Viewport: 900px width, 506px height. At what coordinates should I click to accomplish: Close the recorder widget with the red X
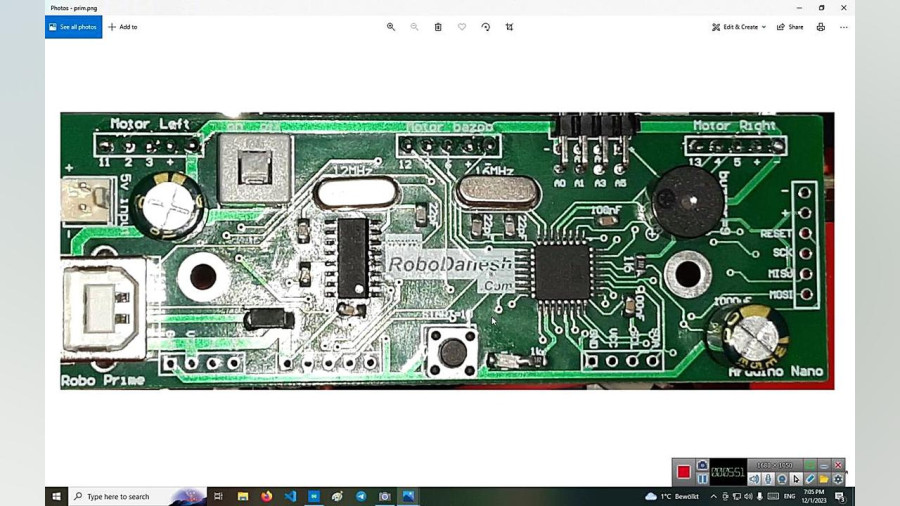point(838,465)
